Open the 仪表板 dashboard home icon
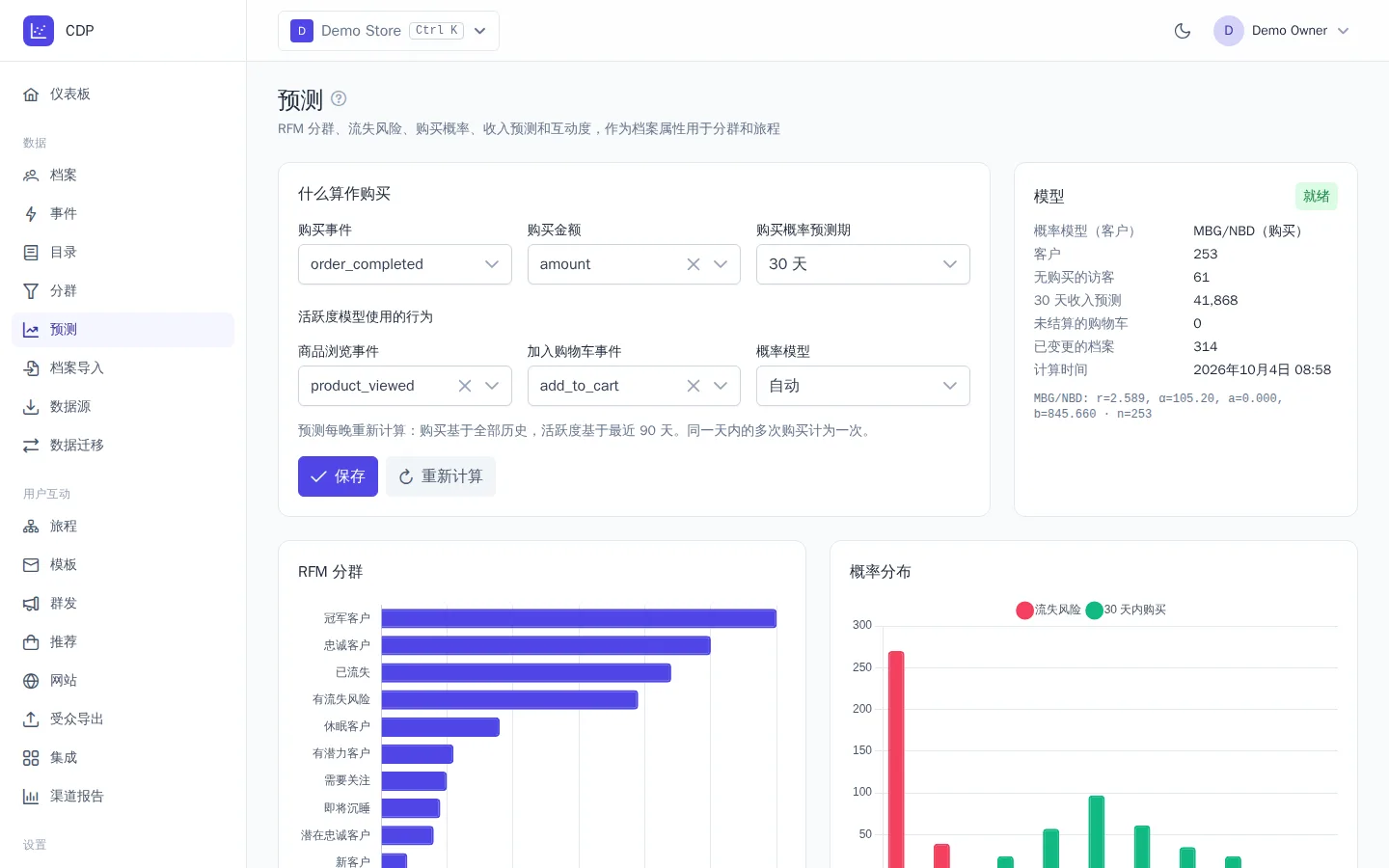 [31, 95]
